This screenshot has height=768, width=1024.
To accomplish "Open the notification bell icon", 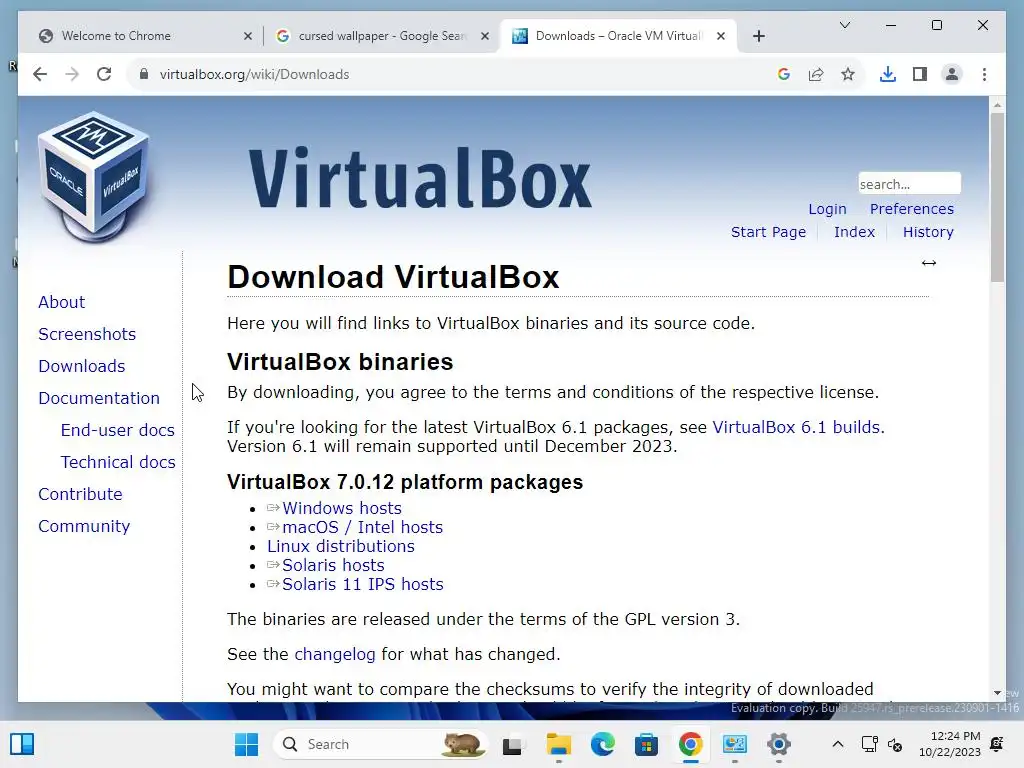I will pyautogui.click(x=997, y=744).
